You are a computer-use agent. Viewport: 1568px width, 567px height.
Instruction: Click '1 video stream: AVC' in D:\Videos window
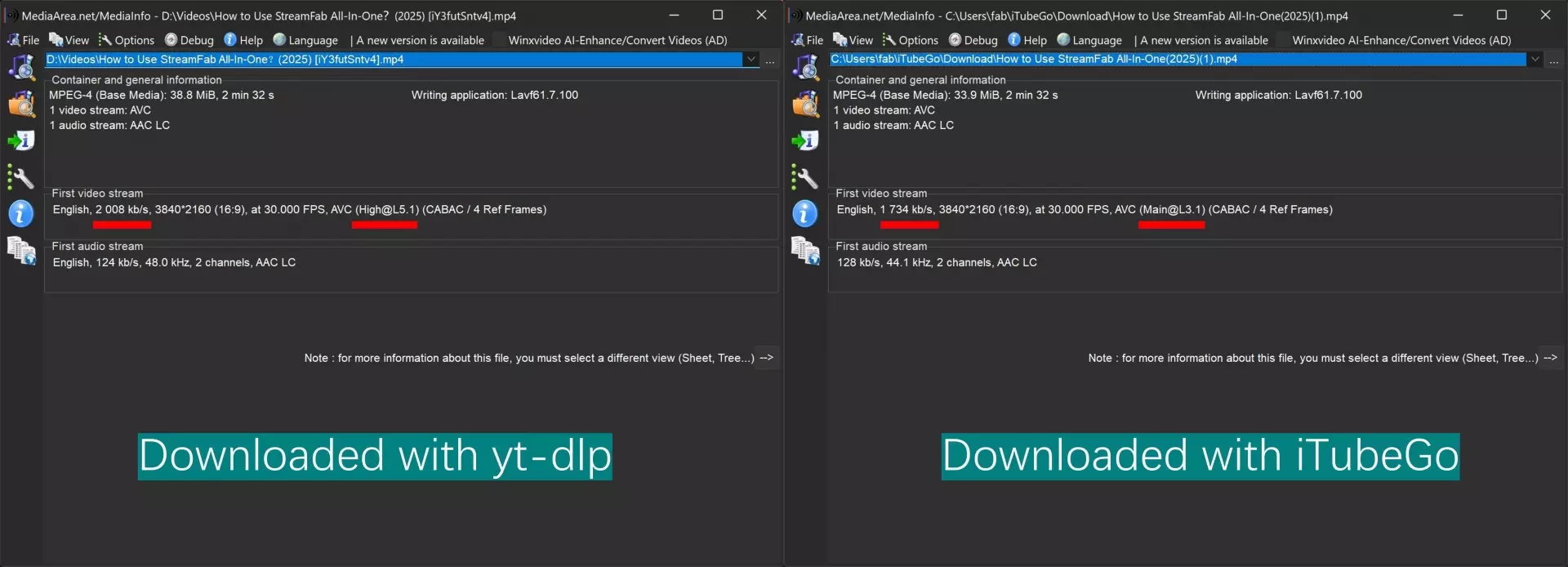[100, 110]
